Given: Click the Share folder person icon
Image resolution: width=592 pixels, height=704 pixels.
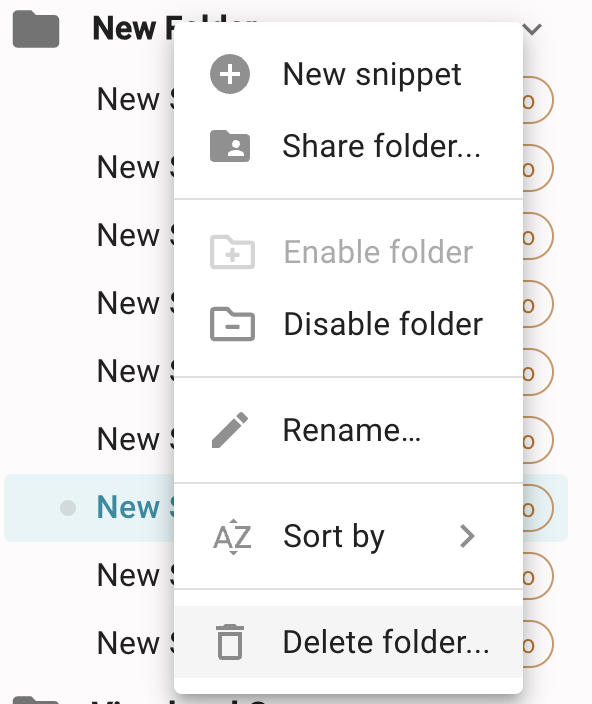Looking at the screenshot, I should pos(230,146).
